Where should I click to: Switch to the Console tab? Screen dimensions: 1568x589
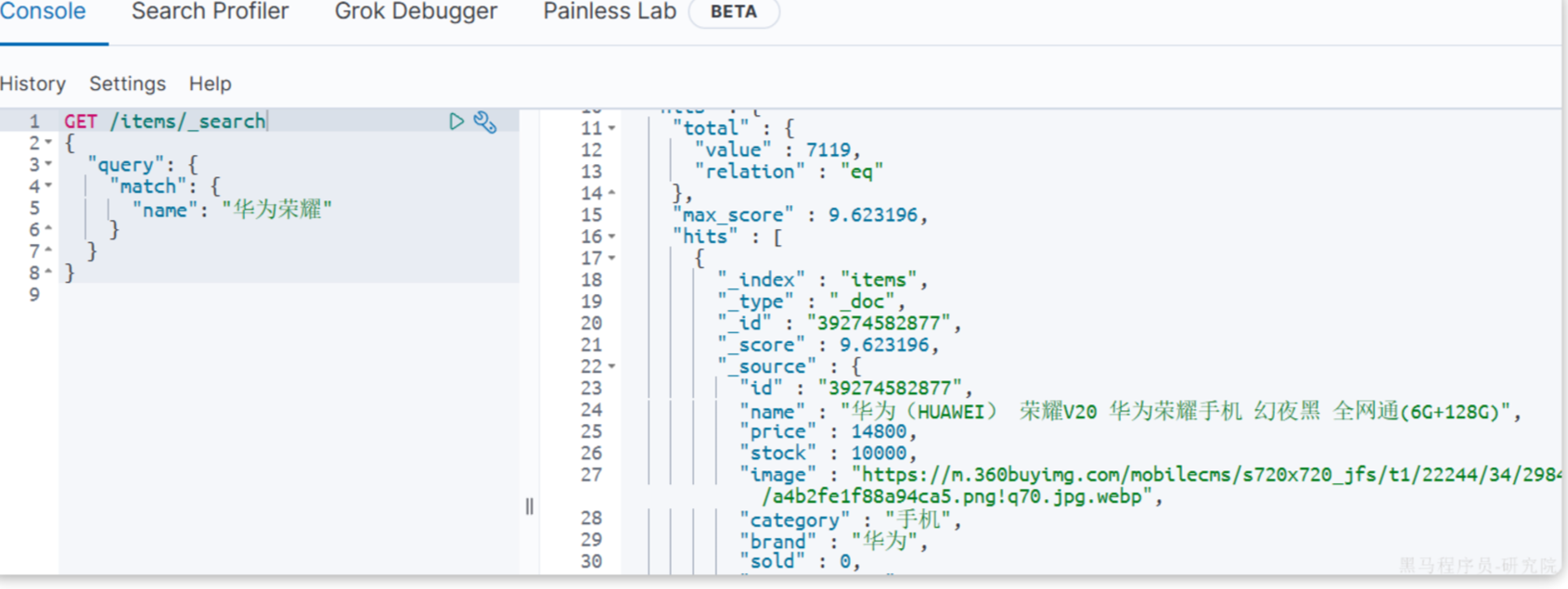pyautogui.click(x=43, y=12)
